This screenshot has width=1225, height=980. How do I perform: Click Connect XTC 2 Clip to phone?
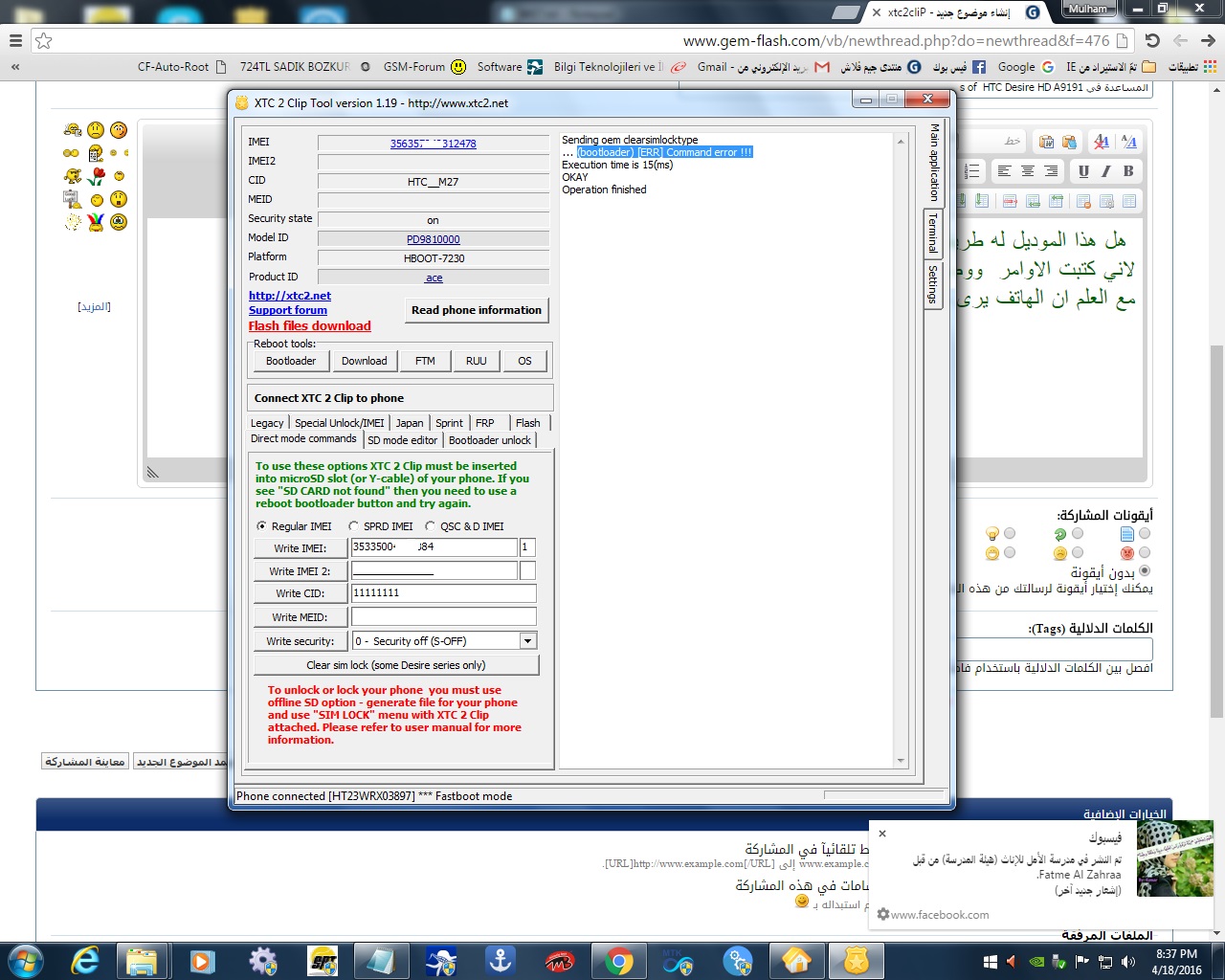tap(400, 398)
